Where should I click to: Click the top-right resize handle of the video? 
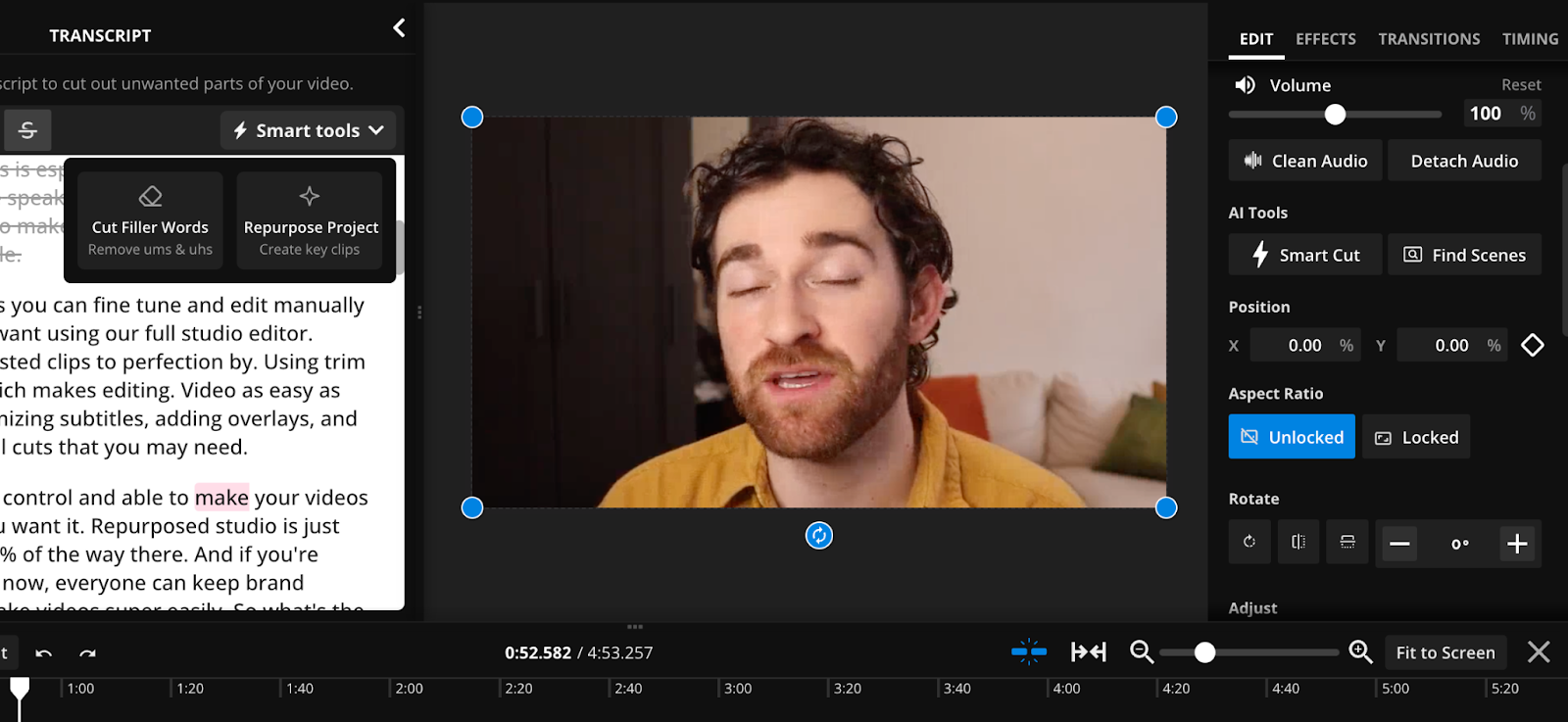click(1166, 118)
